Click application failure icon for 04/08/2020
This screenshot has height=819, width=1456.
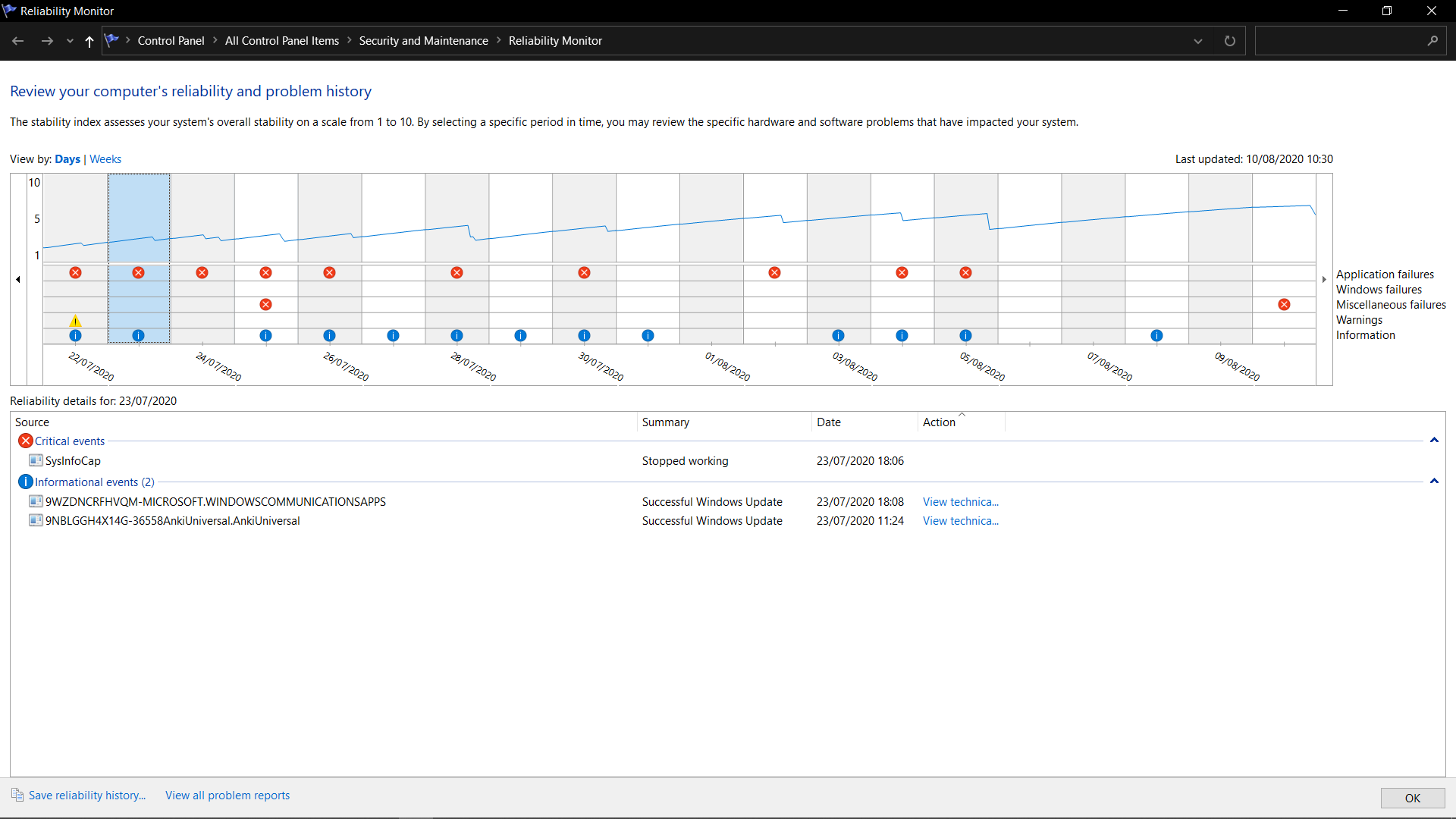[902, 273]
